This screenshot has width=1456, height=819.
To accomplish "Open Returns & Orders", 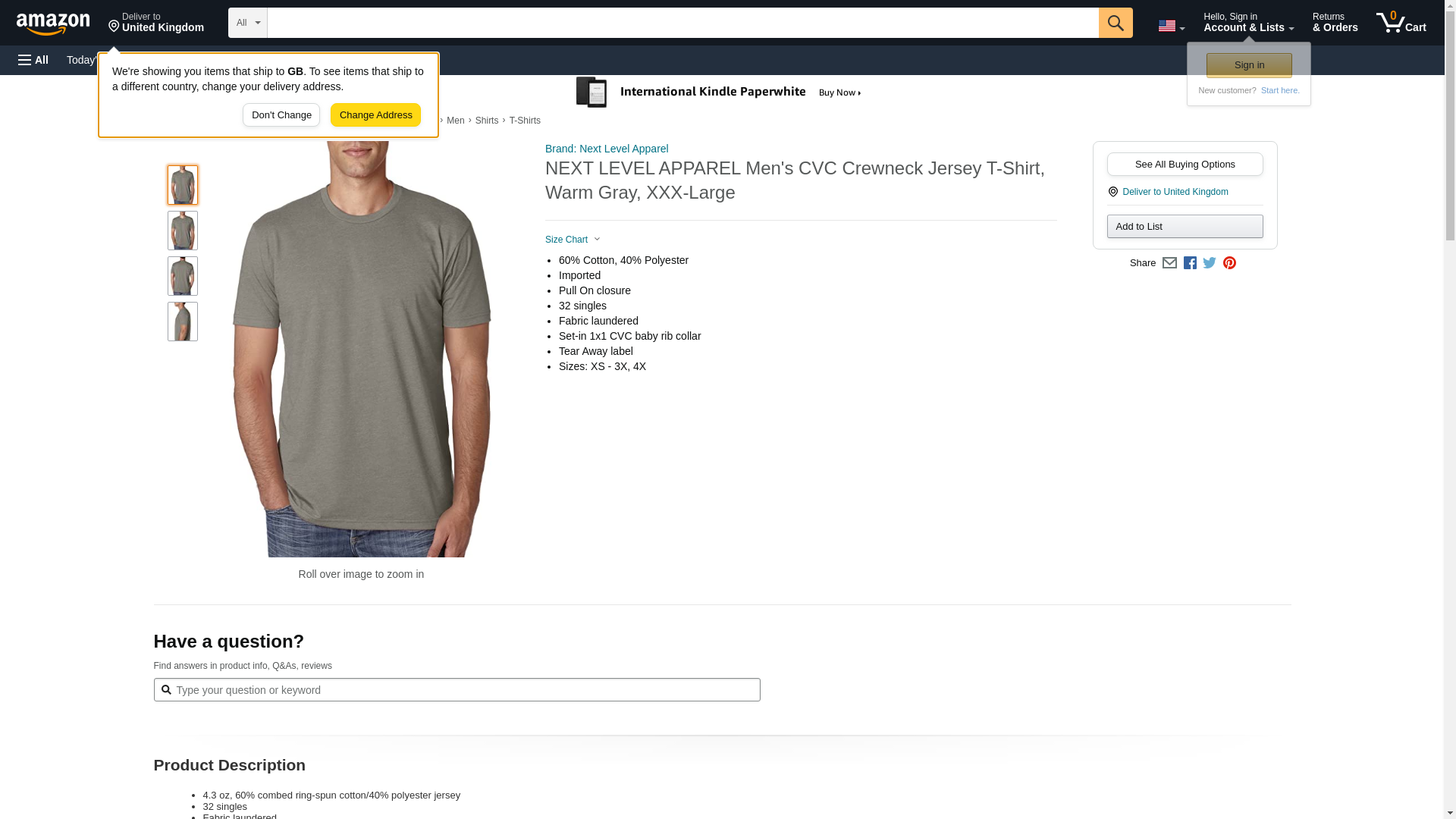I will pos(1335,23).
